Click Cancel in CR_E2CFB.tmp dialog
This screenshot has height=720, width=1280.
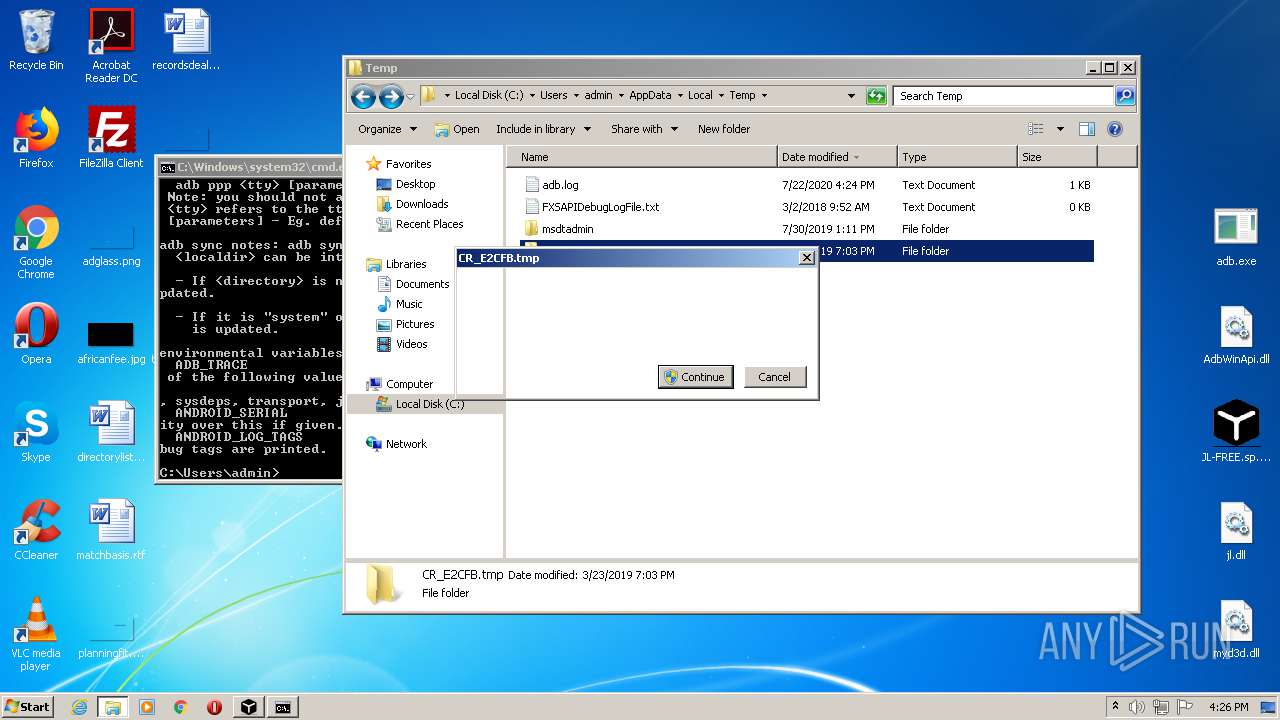[x=775, y=377]
